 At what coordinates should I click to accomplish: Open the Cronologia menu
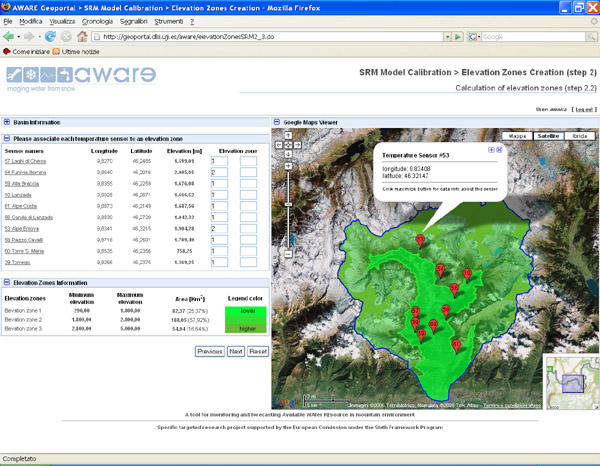click(x=97, y=20)
